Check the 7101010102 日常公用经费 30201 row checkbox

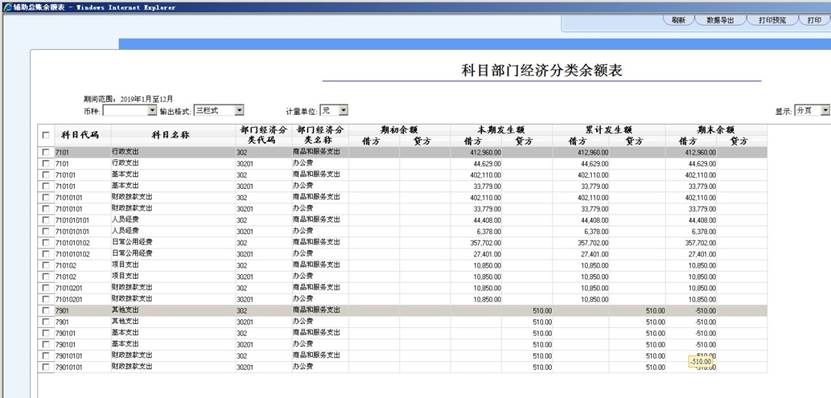pyautogui.click(x=46, y=254)
